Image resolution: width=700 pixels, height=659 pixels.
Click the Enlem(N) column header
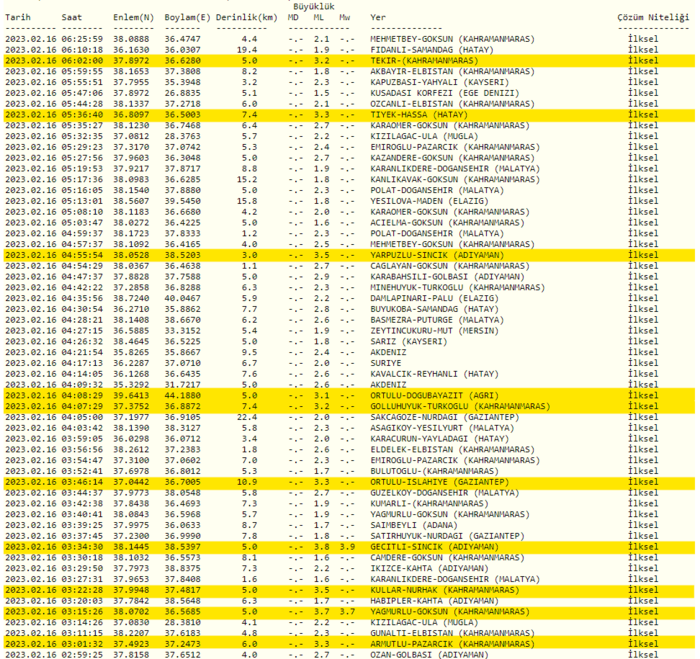pyautogui.click(x=133, y=17)
